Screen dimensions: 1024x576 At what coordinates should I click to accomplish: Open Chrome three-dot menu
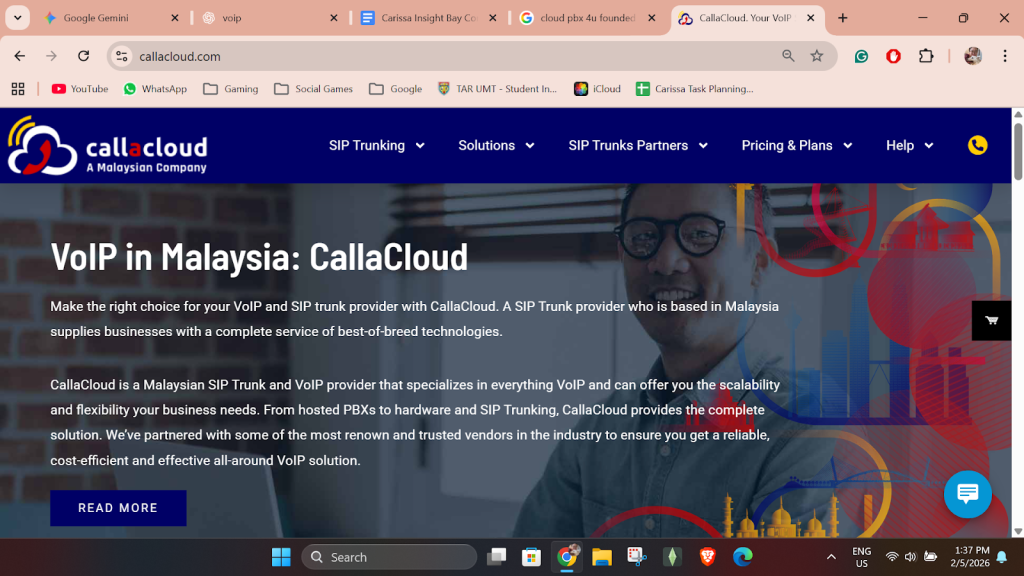1005,56
